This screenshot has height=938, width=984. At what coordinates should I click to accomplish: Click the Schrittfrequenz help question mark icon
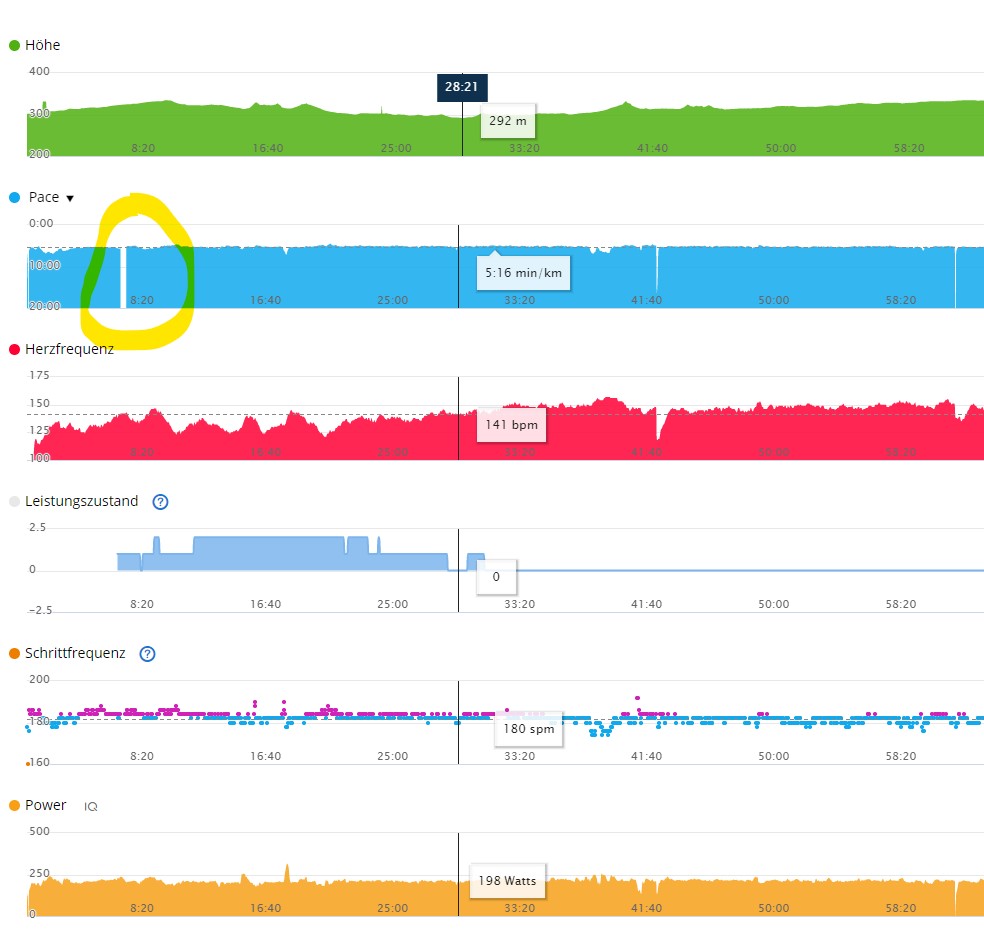tap(147, 654)
